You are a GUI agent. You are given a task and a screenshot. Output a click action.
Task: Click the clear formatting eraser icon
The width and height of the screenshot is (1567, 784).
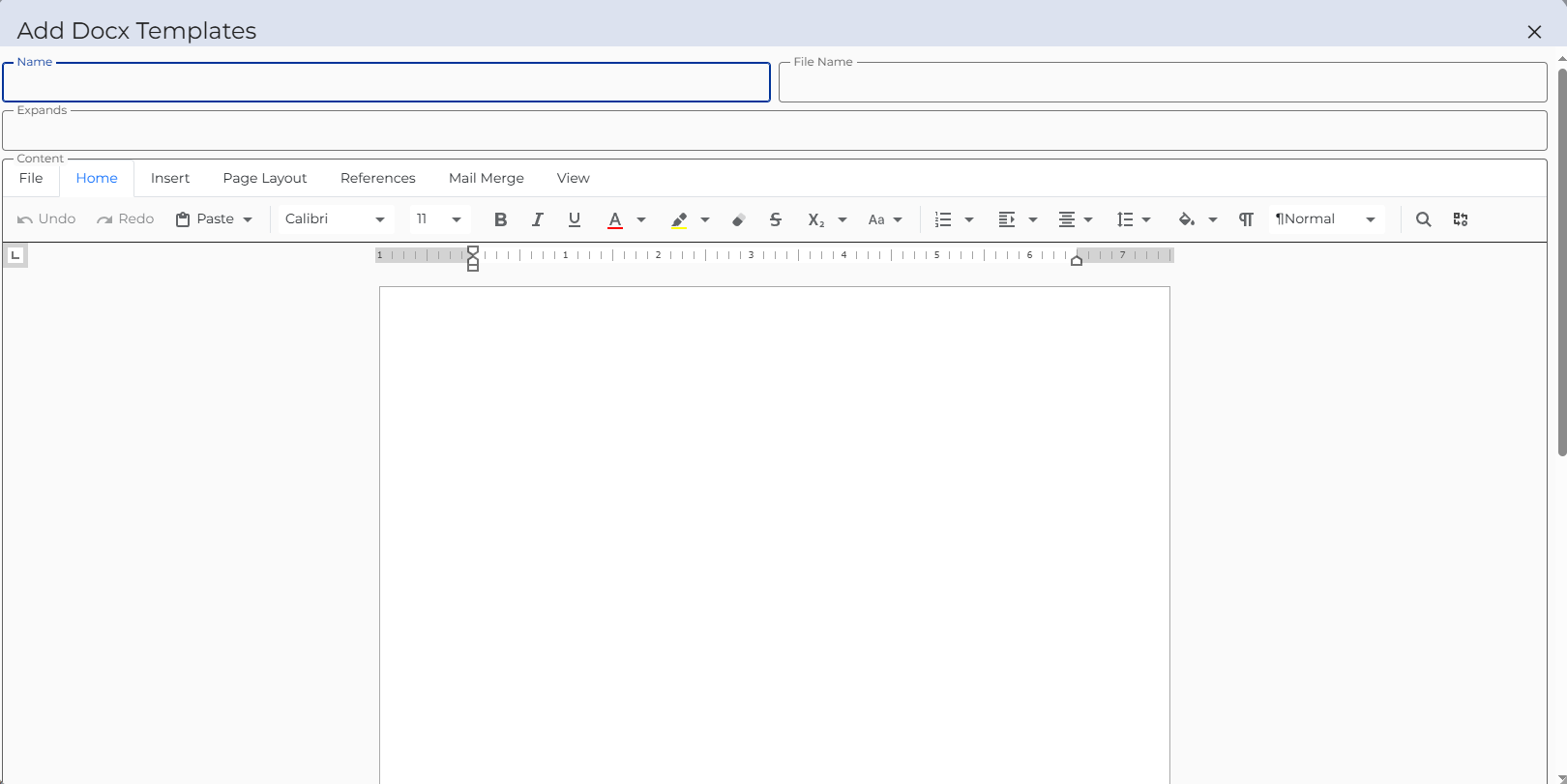click(x=738, y=219)
